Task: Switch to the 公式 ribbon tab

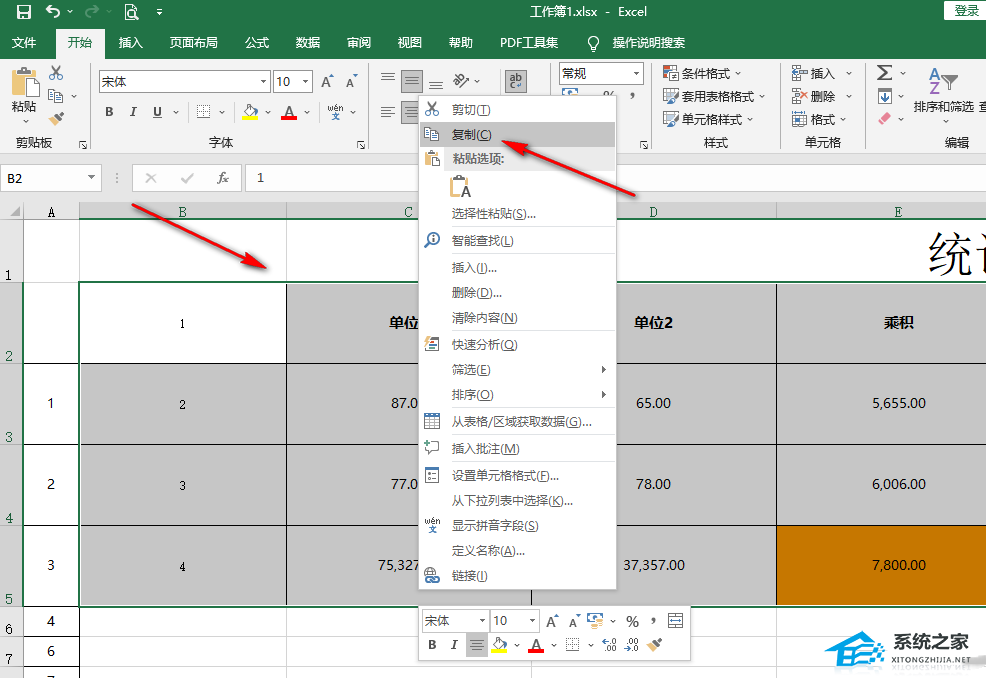Action: [x=257, y=43]
